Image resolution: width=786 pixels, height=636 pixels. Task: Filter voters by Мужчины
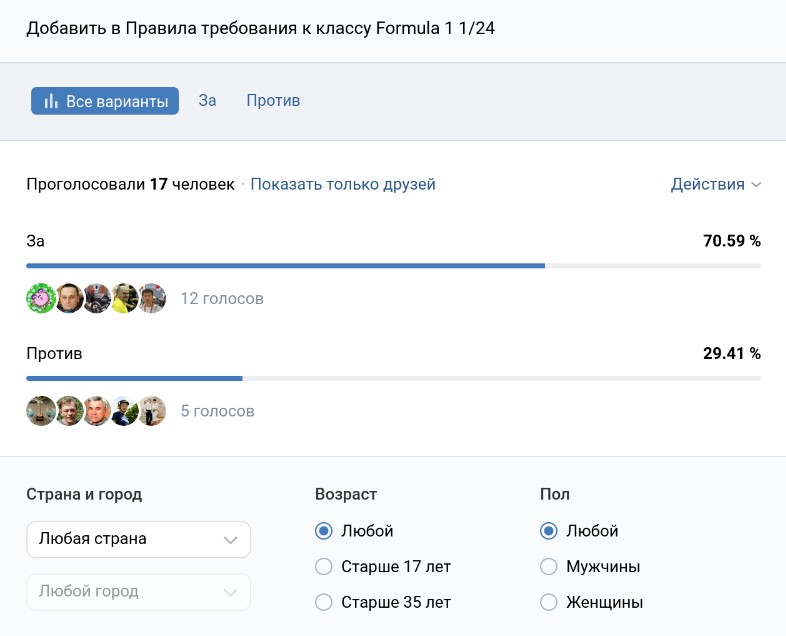(549, 567)
